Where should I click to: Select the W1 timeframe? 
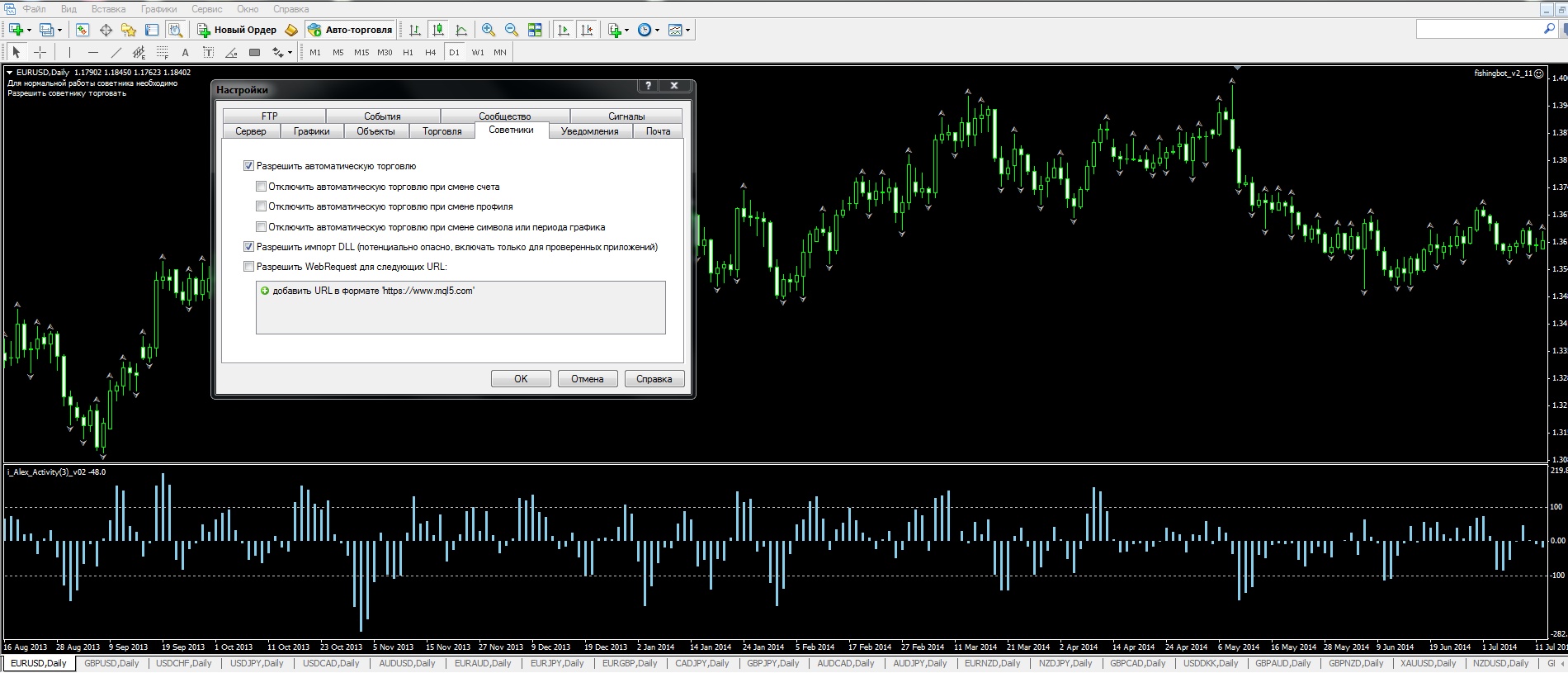pyautogui.click(x=478, y=52)
